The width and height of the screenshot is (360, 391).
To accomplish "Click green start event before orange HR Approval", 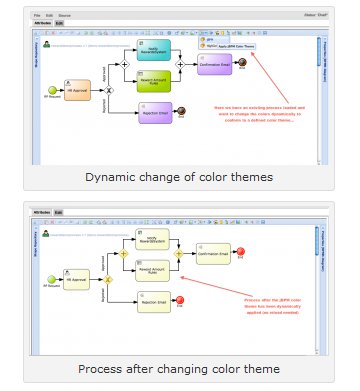I will pos(52,90).
